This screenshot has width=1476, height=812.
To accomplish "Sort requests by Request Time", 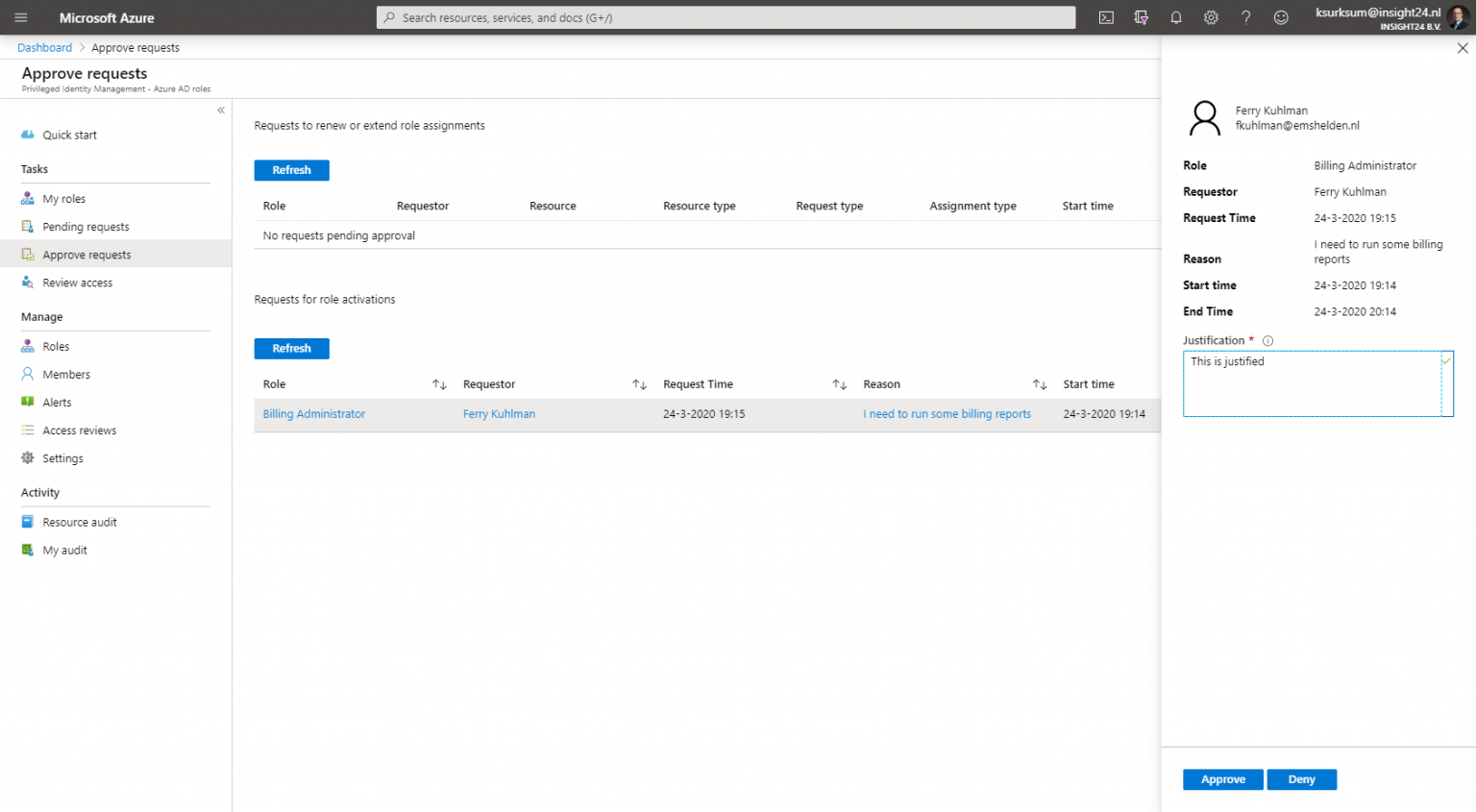I will (840, 383).
